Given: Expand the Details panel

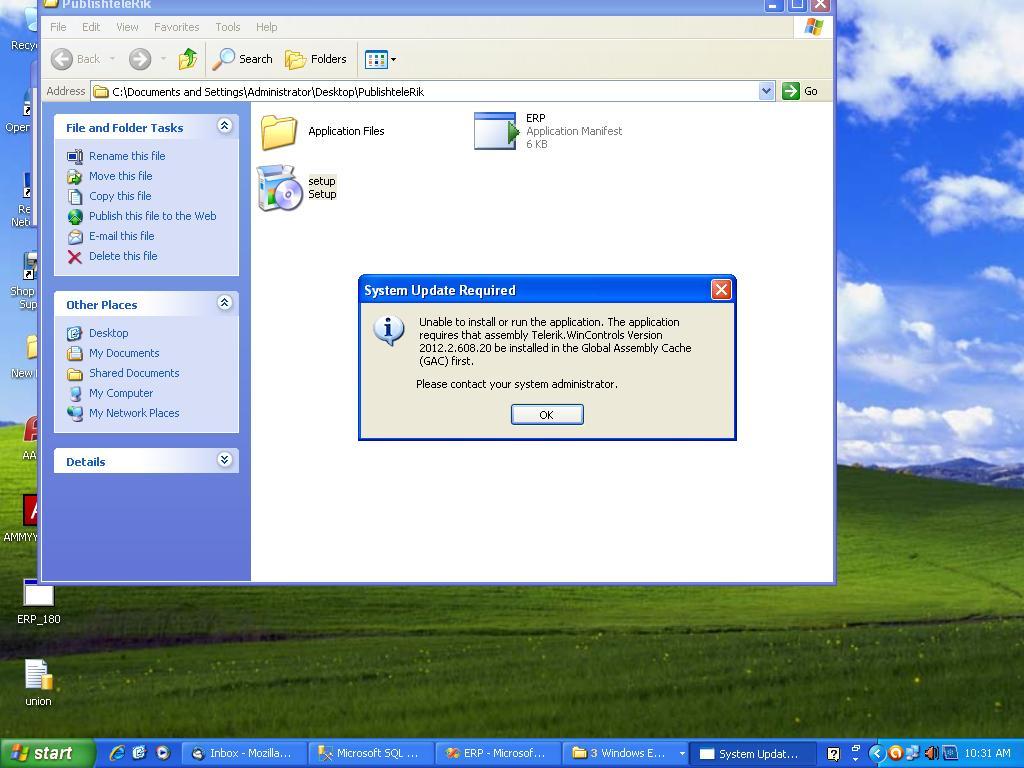Looking at the screenshot, I should point(224,460).
